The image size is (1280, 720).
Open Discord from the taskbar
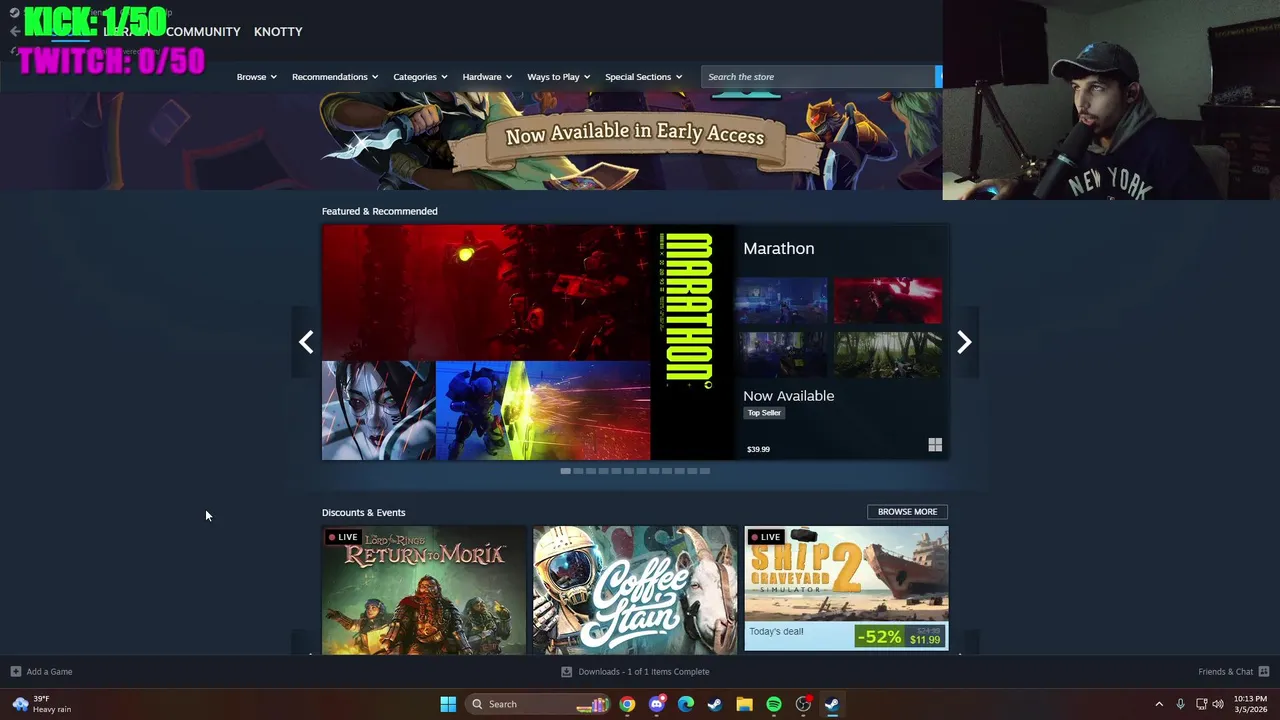click(x=656, y=704)
